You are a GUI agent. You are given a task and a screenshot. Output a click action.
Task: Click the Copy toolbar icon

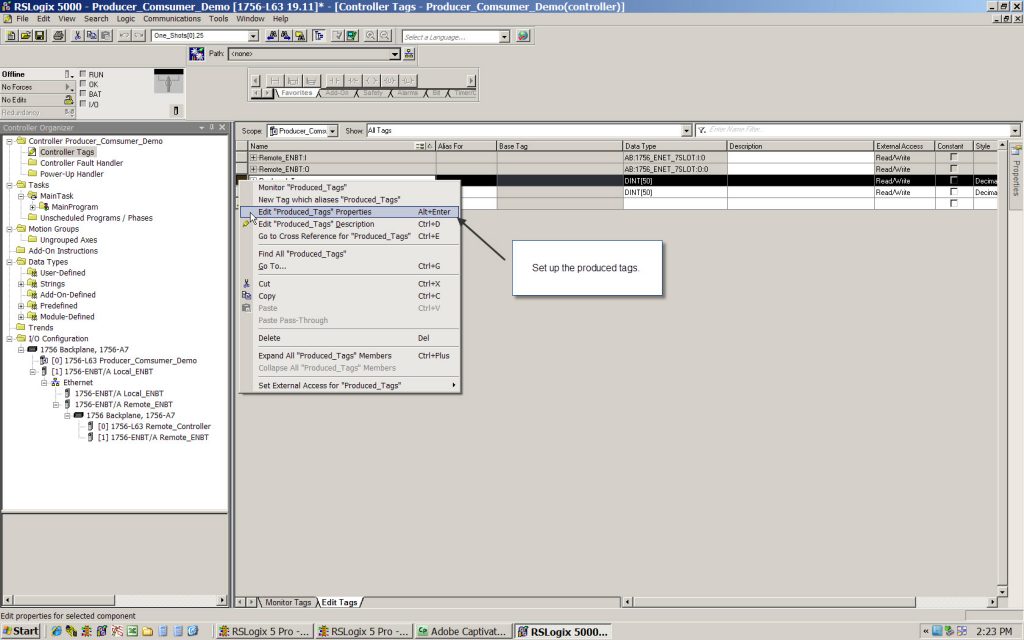(91, 36)
